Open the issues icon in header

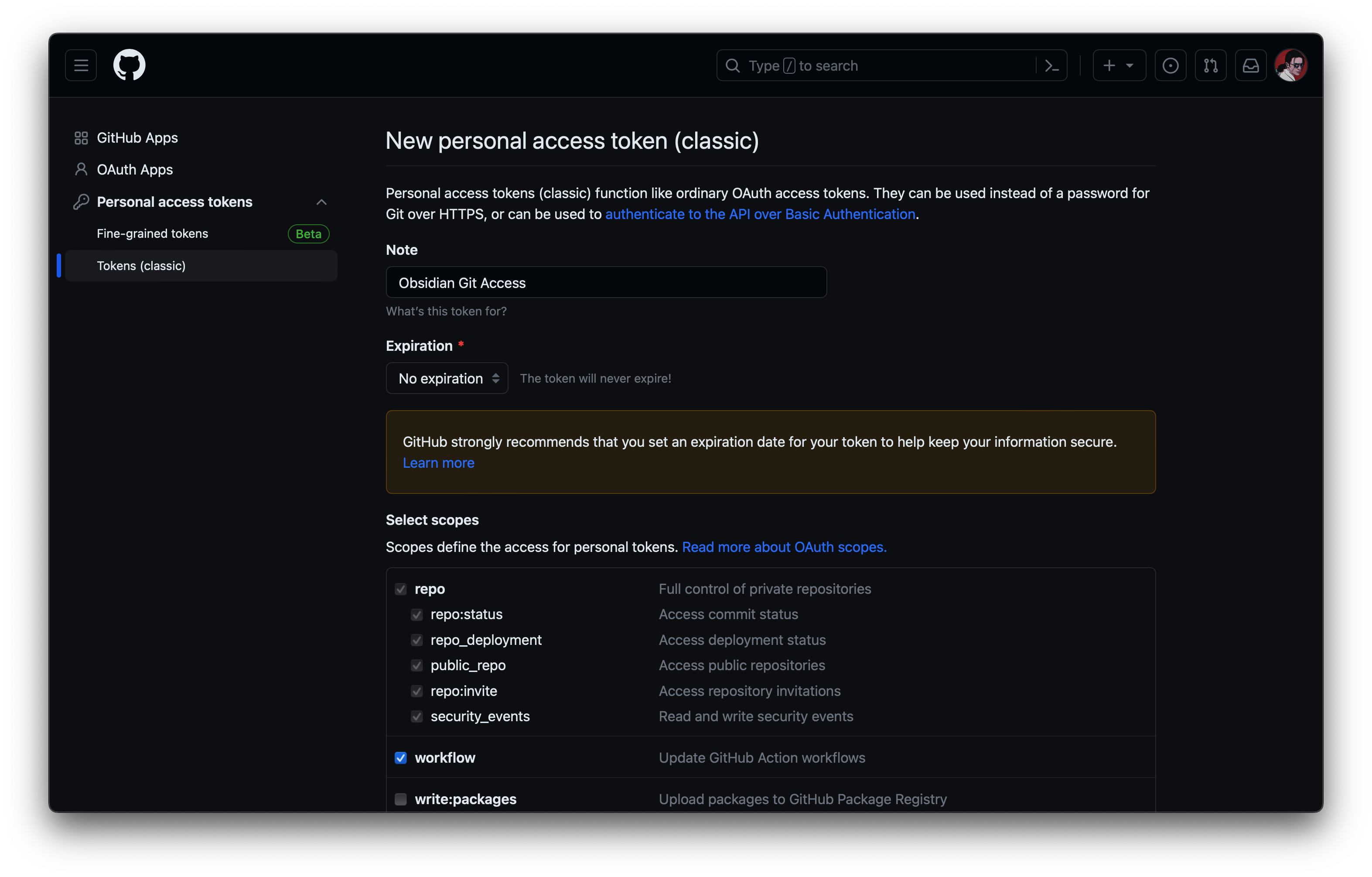click(x=1171, y=65)
